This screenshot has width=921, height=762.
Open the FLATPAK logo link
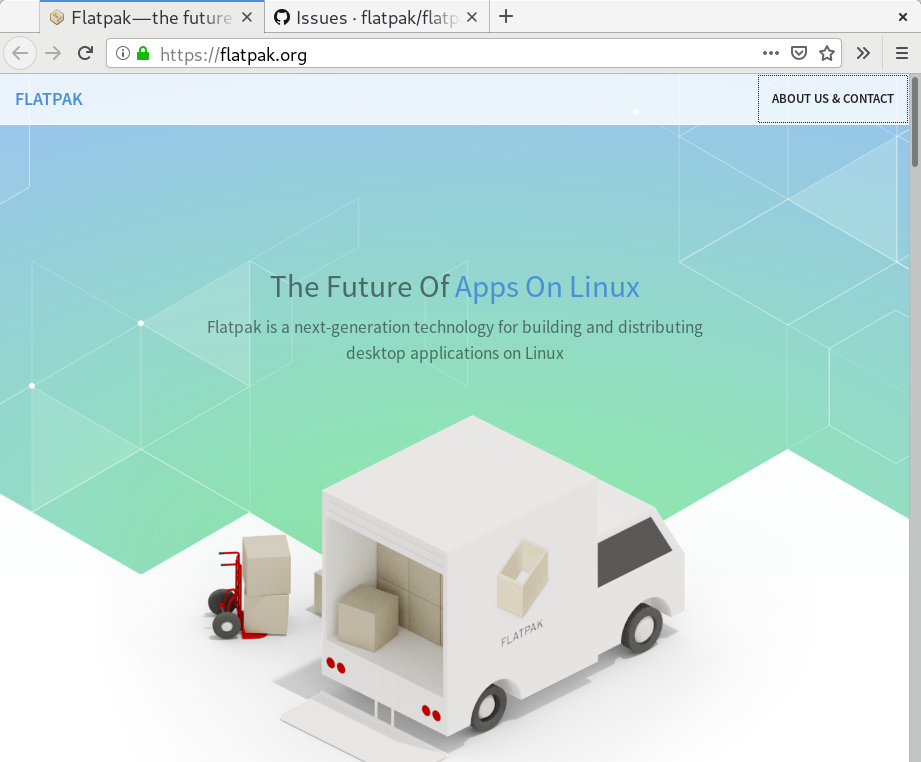point(49,99)
